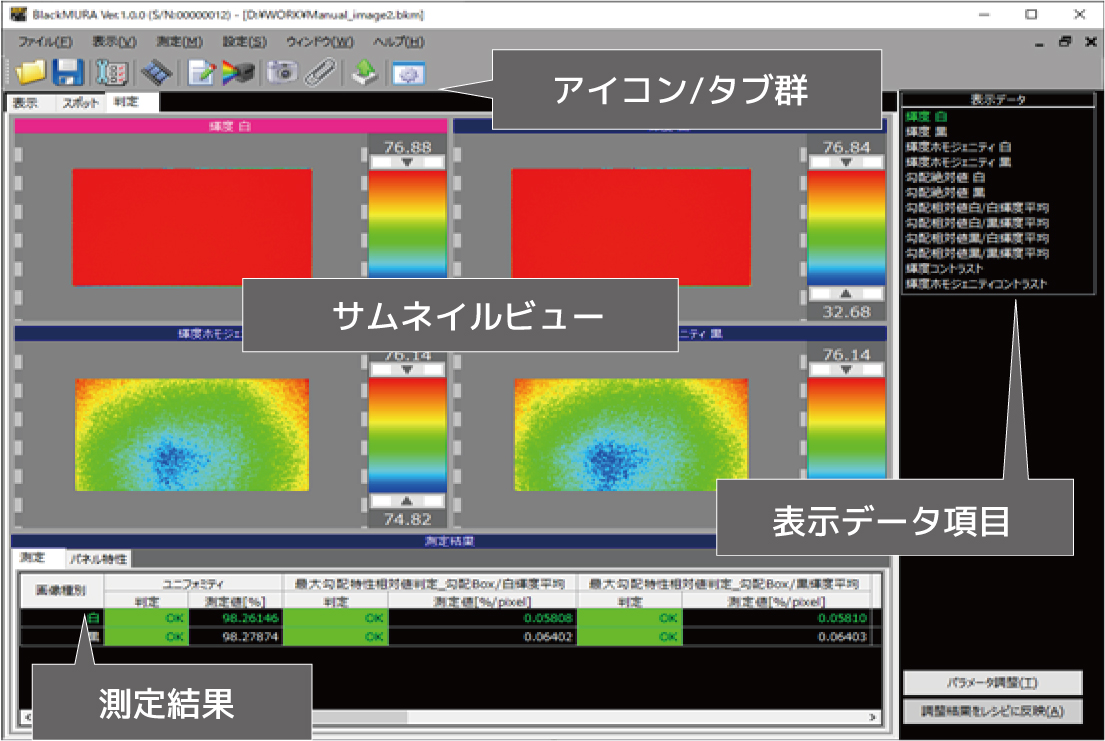1105x741 pixels.
Task: Select 勾配相対値黒/白輝度平均 list entry
Action: pyautogui.click(x=977, y=238)
